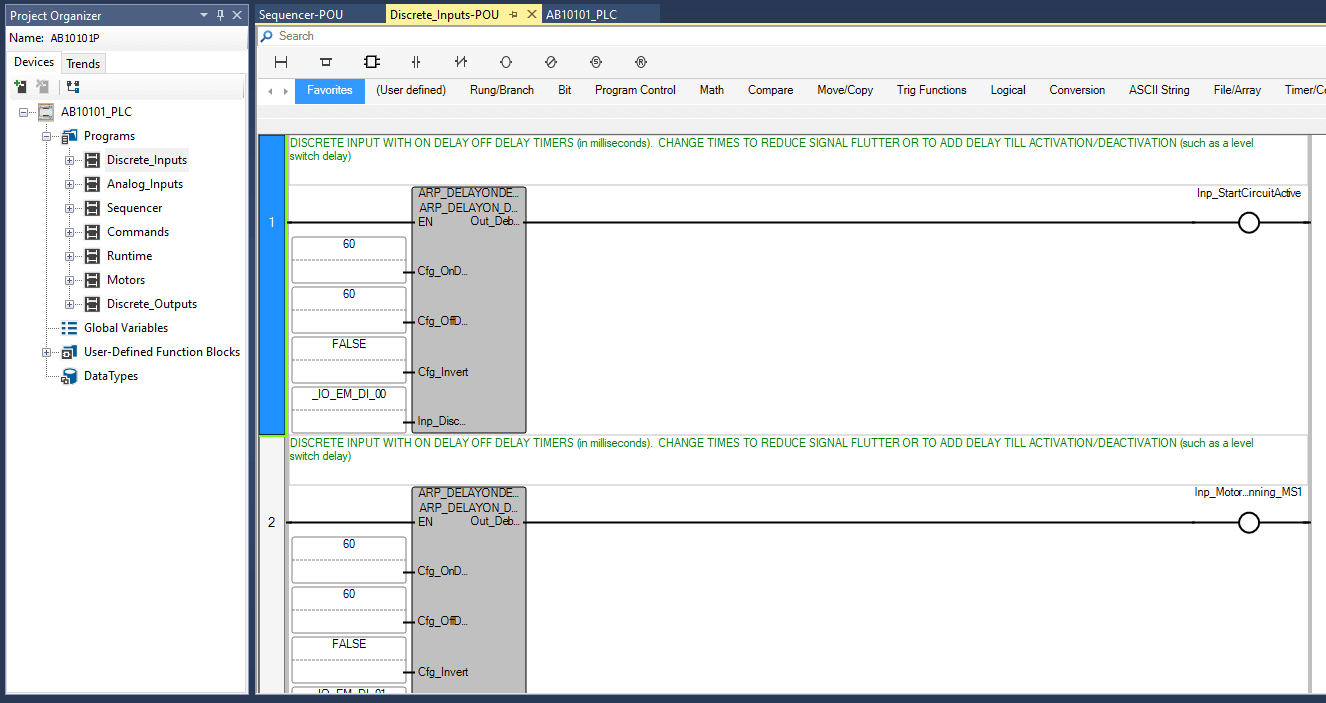Select the set coil (S) icon
Viewport: 1326px width, 703px height.
tap(596, 62)
